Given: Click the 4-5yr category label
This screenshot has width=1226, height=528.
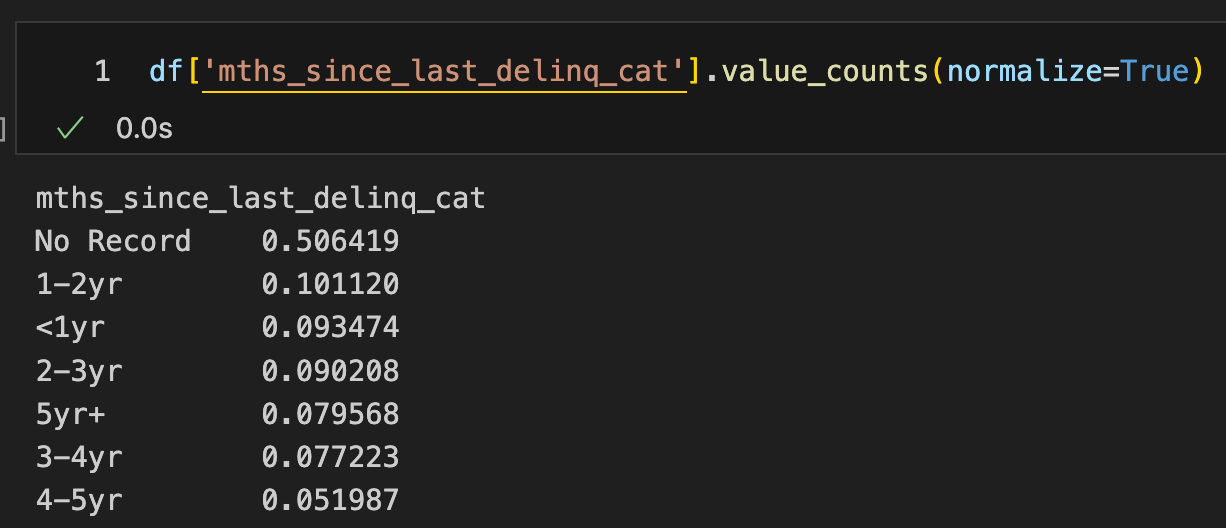Looking at the screenshot, I should pos(78,500).
